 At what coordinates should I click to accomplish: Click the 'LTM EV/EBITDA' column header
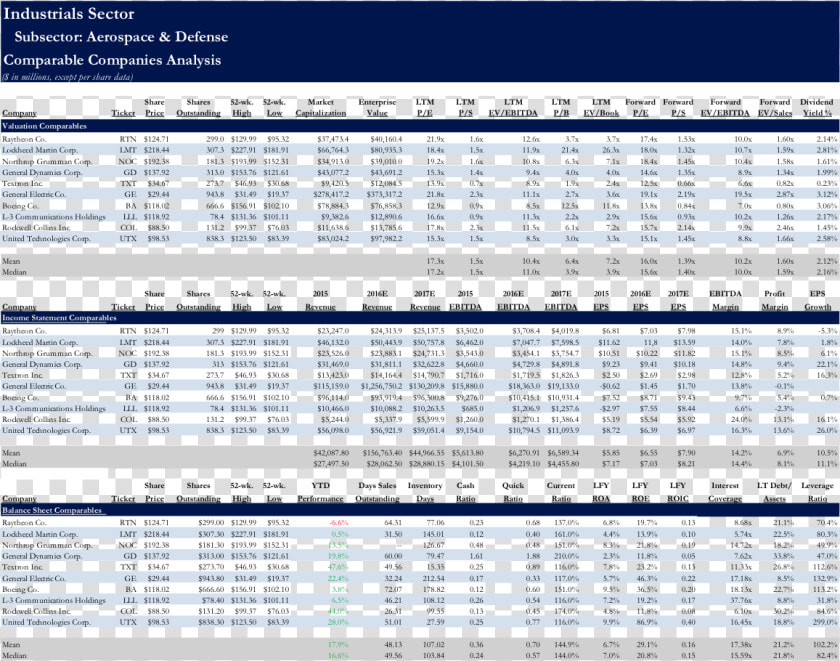(513, 107)
